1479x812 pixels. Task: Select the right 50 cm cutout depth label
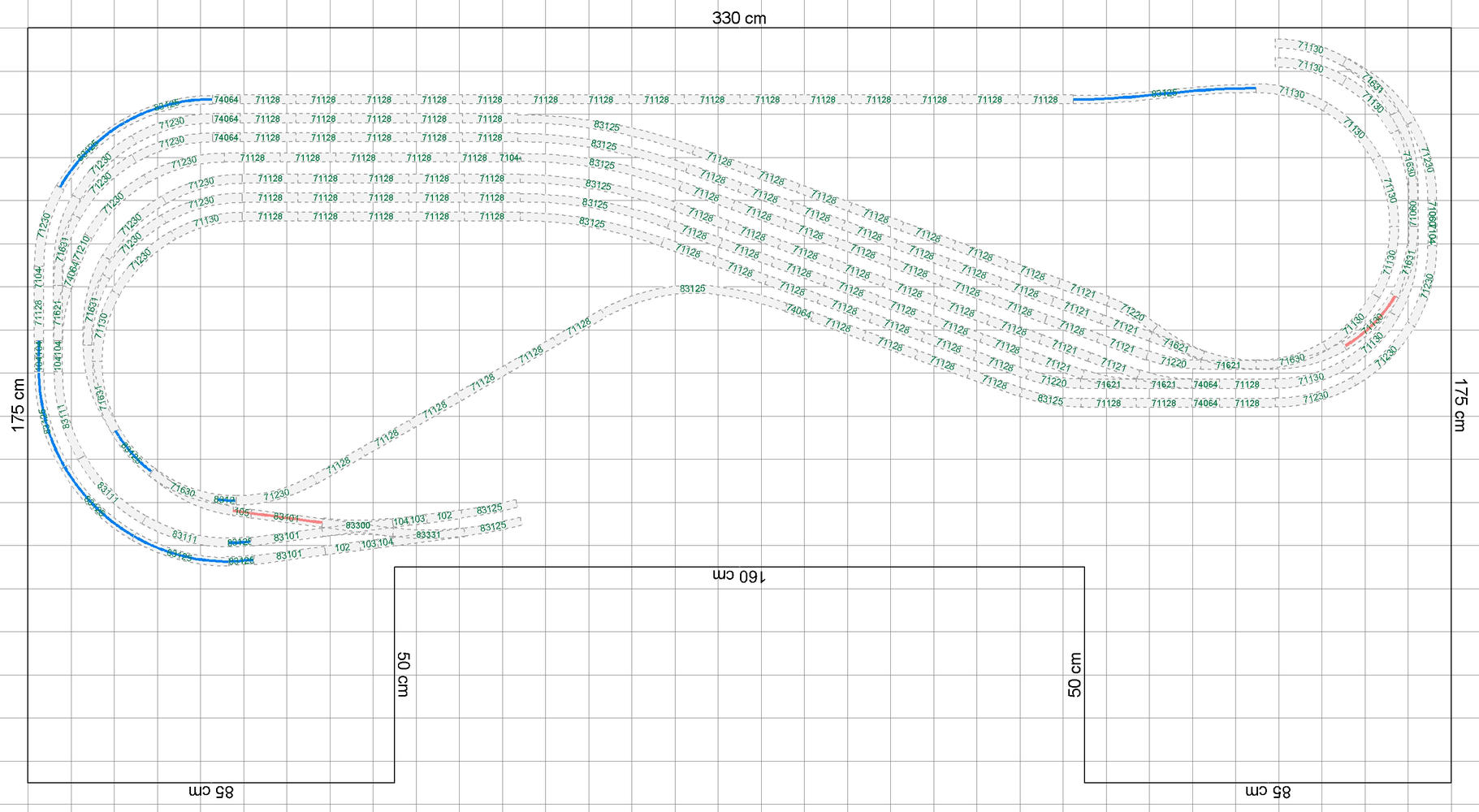1075,674
